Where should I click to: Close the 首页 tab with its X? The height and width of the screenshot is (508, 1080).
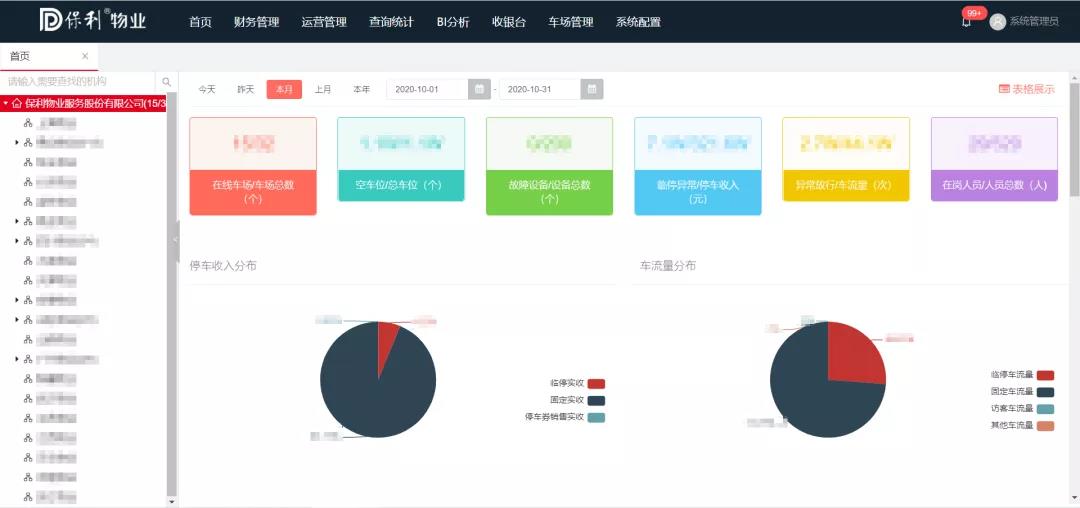[x=85, y=56]
